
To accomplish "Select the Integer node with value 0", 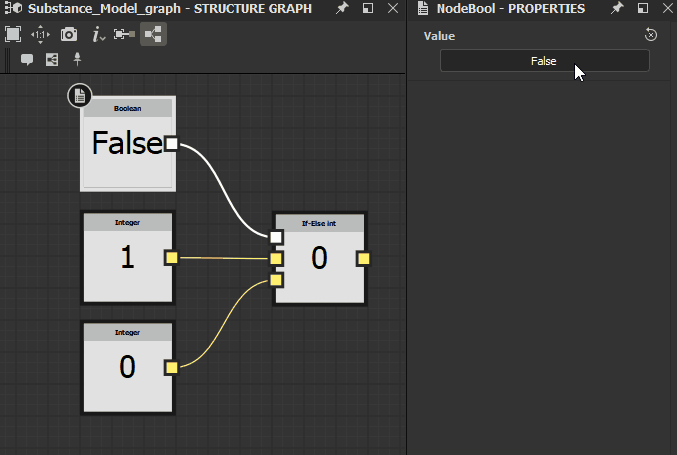I will click(x=127, y=367).
